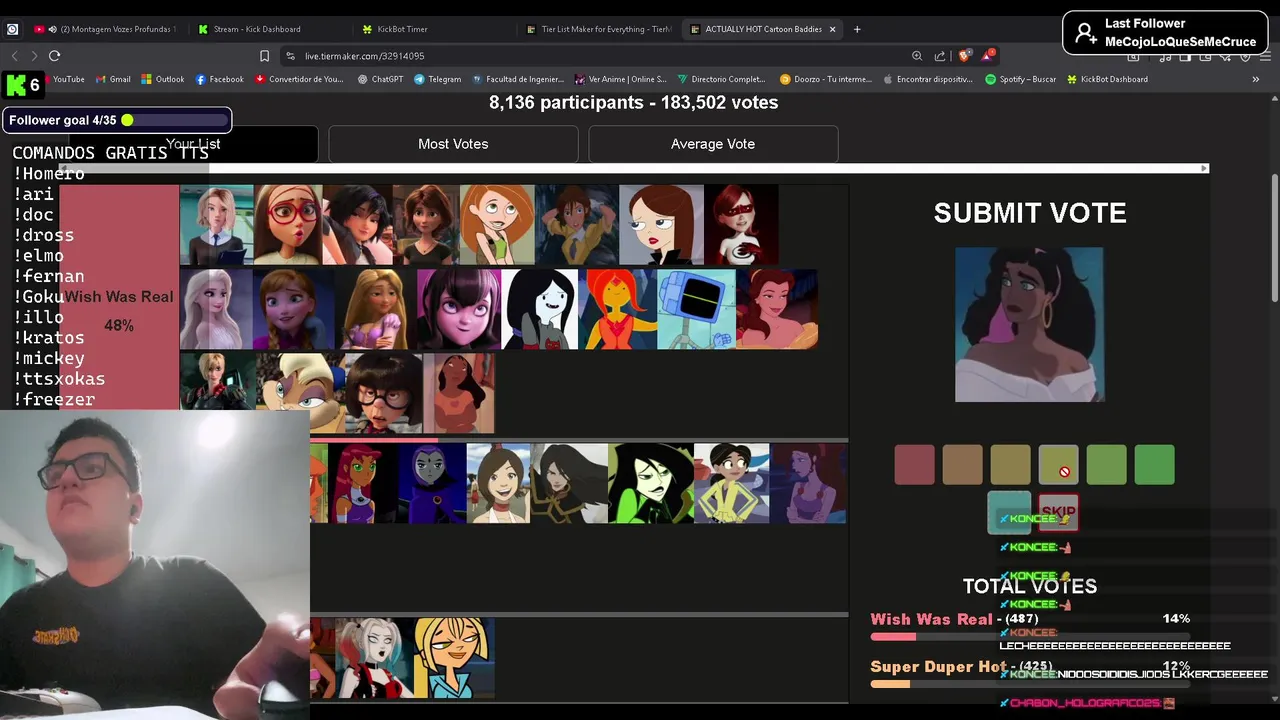Click the Rapunzel character thumbnail

tap(374, 309)
